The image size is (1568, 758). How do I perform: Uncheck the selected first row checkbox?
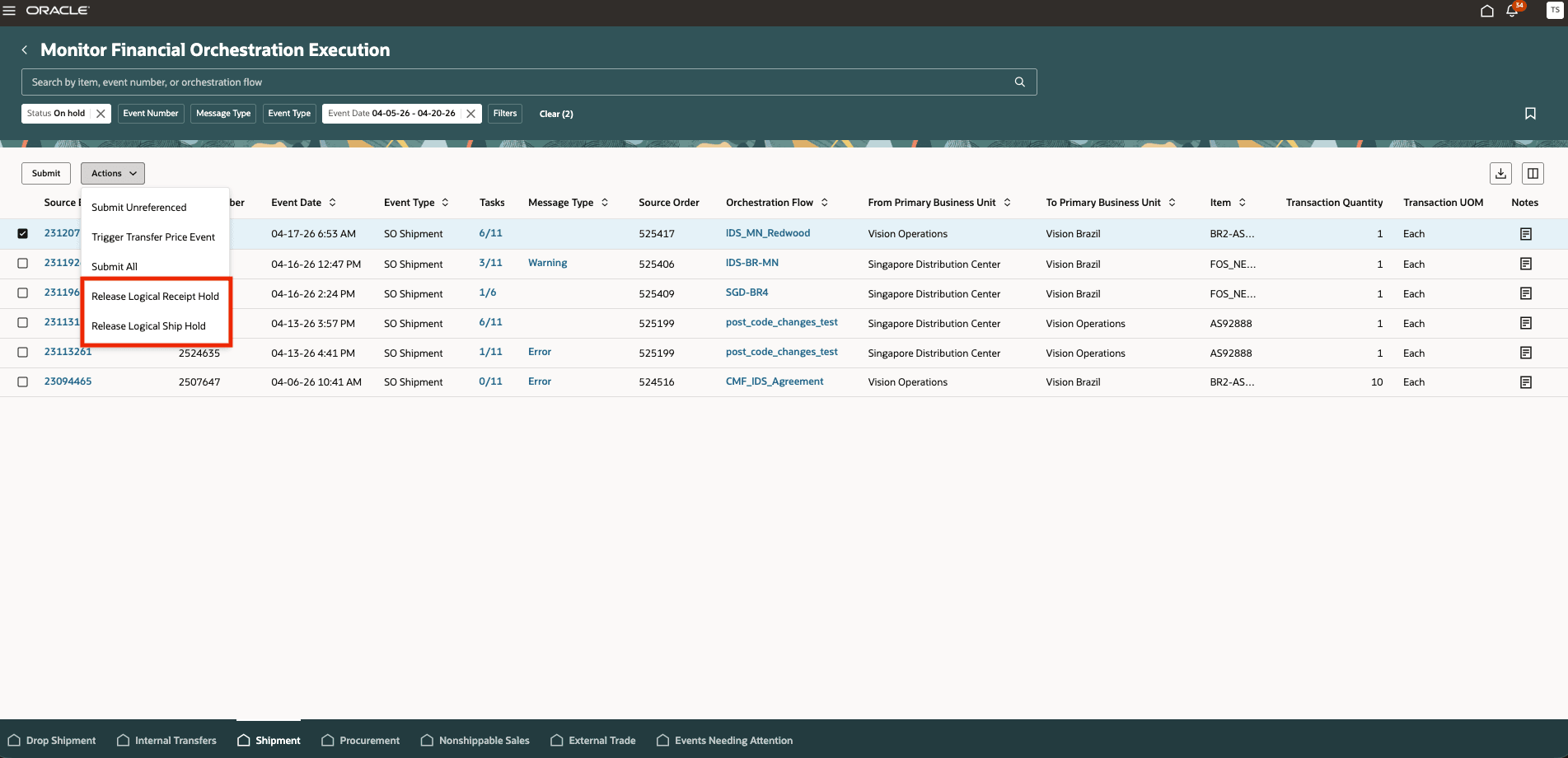pos(22,233)
